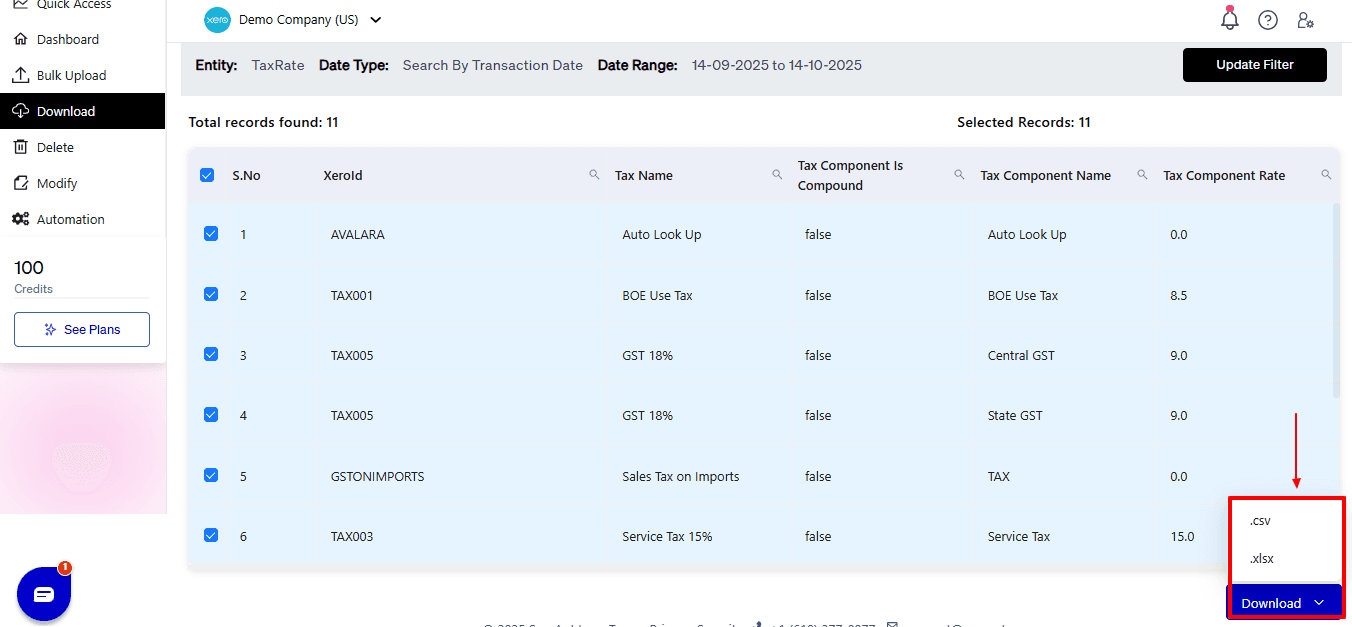Image resolution: width=1352 pixels, height=627 pixels.
Task: Open the Automation sidebar section
Action: click(x=21, y=218)
